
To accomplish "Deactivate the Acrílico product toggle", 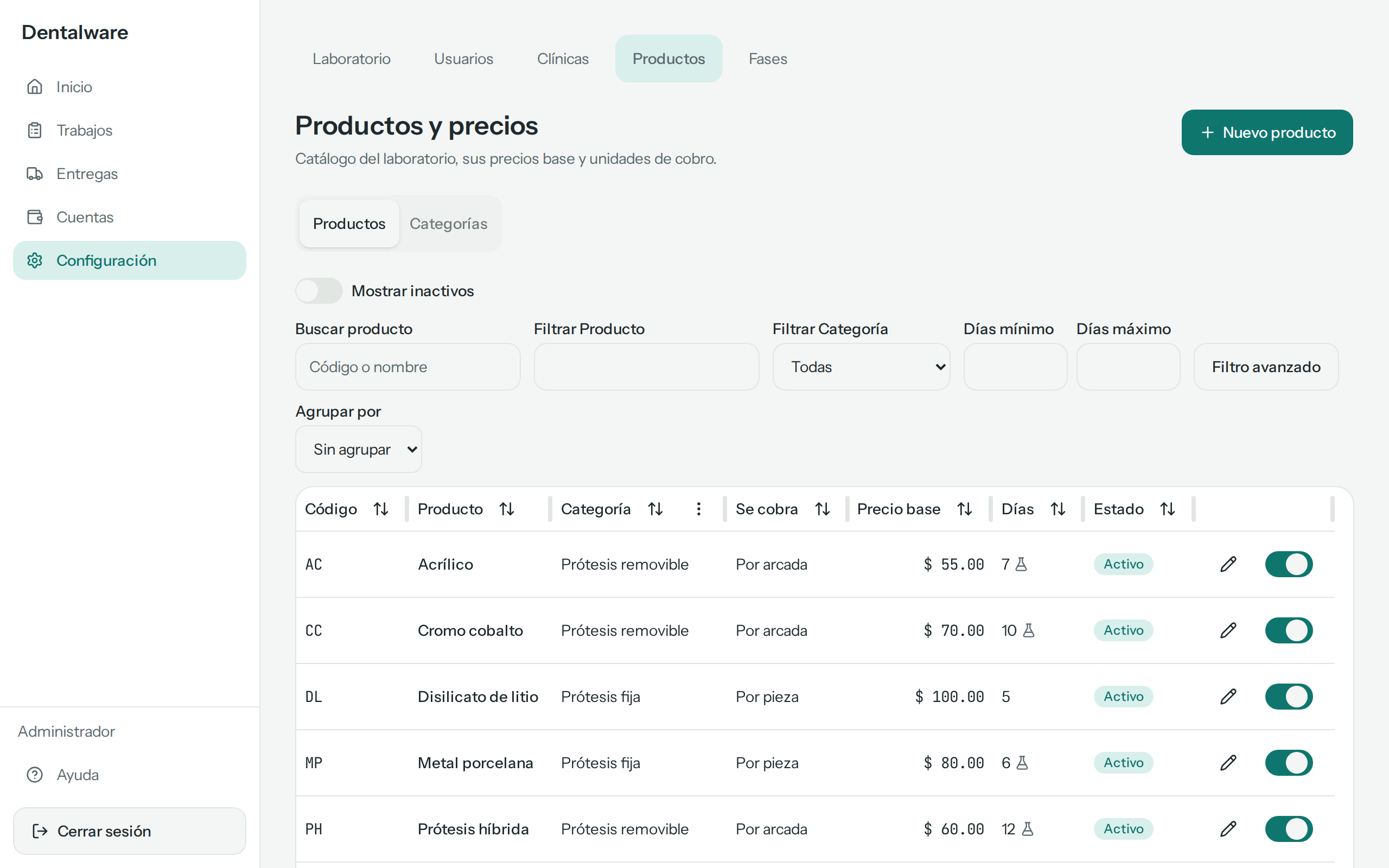I will click(x=1289, y=564).
